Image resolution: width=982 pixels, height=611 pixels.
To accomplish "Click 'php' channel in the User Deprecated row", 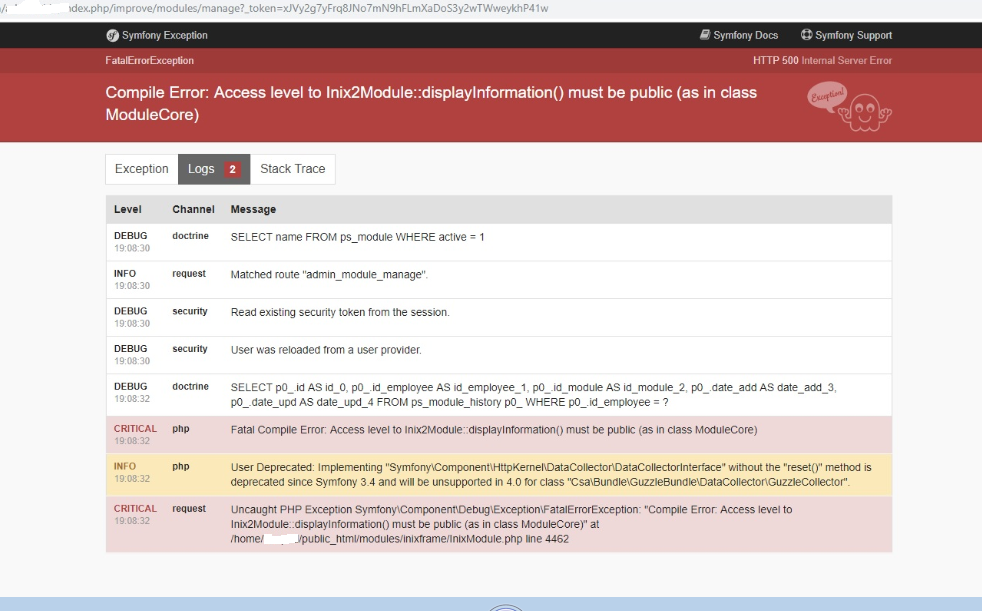I will (180, 466).
